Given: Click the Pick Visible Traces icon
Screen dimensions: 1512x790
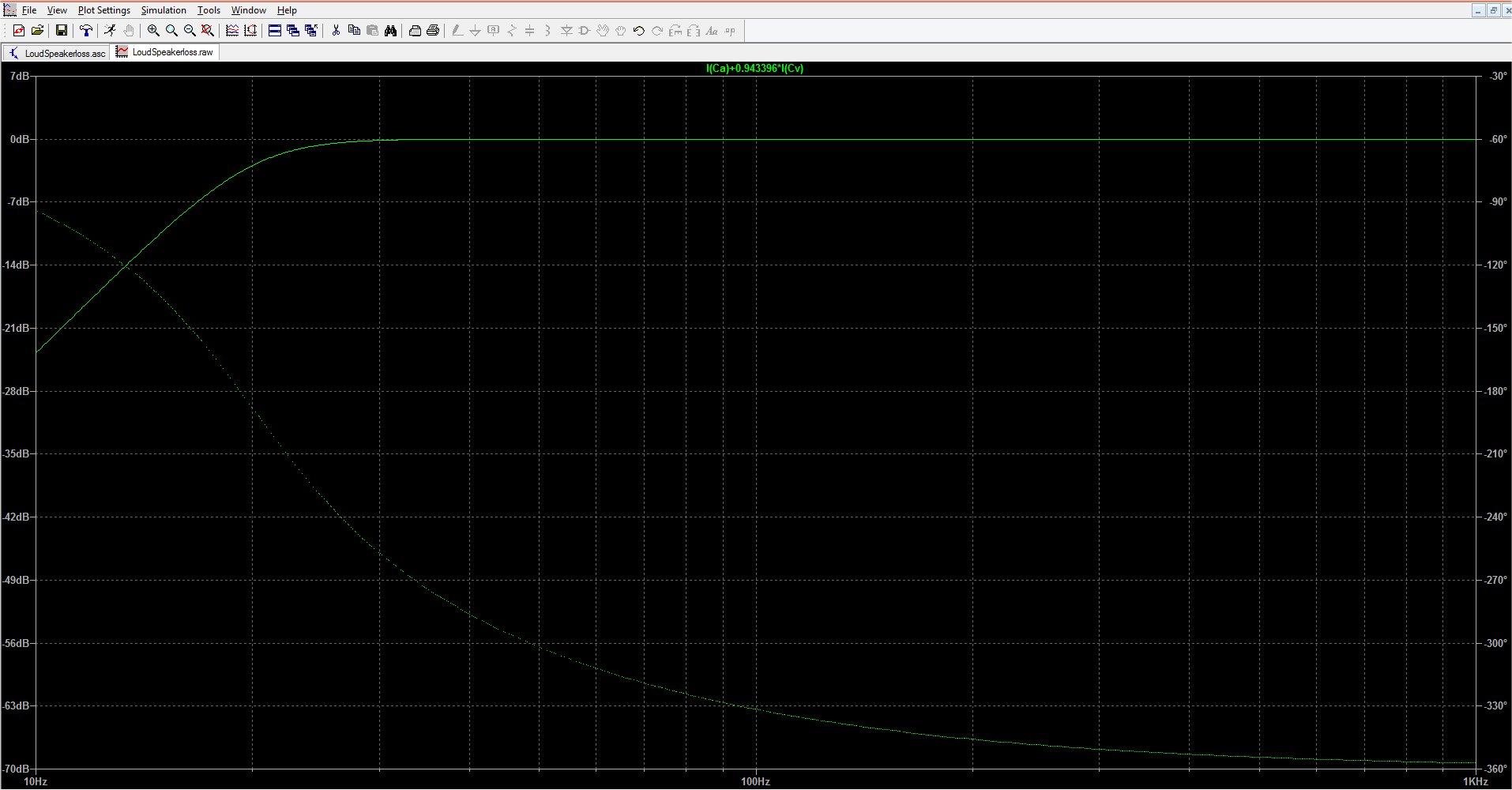Looking at the screenshot, I should pos(232,31).
